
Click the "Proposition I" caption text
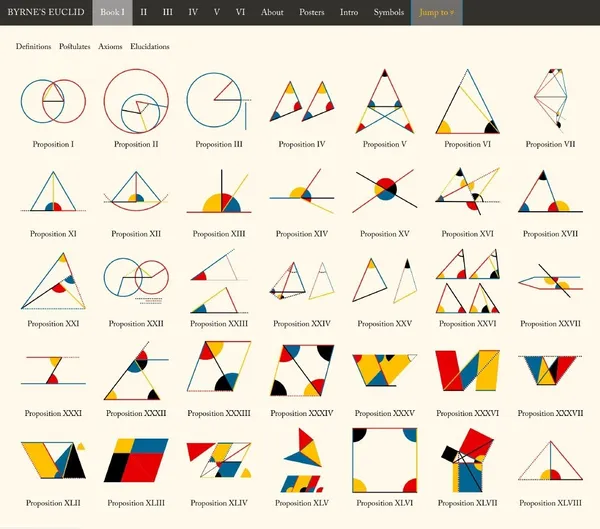53,144
